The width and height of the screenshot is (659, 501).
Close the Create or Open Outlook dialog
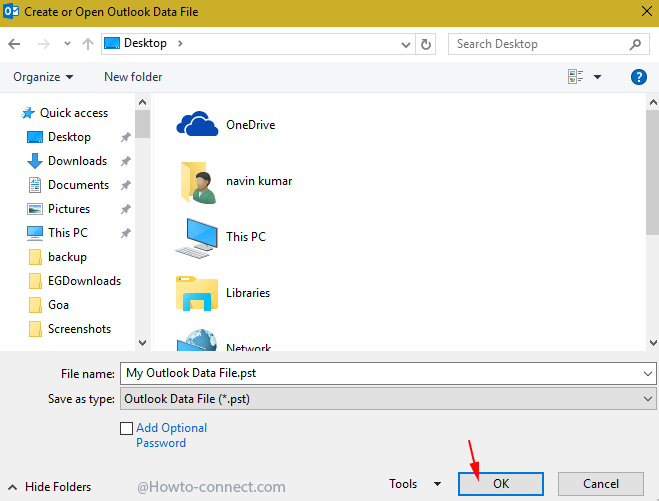[647, 11]
